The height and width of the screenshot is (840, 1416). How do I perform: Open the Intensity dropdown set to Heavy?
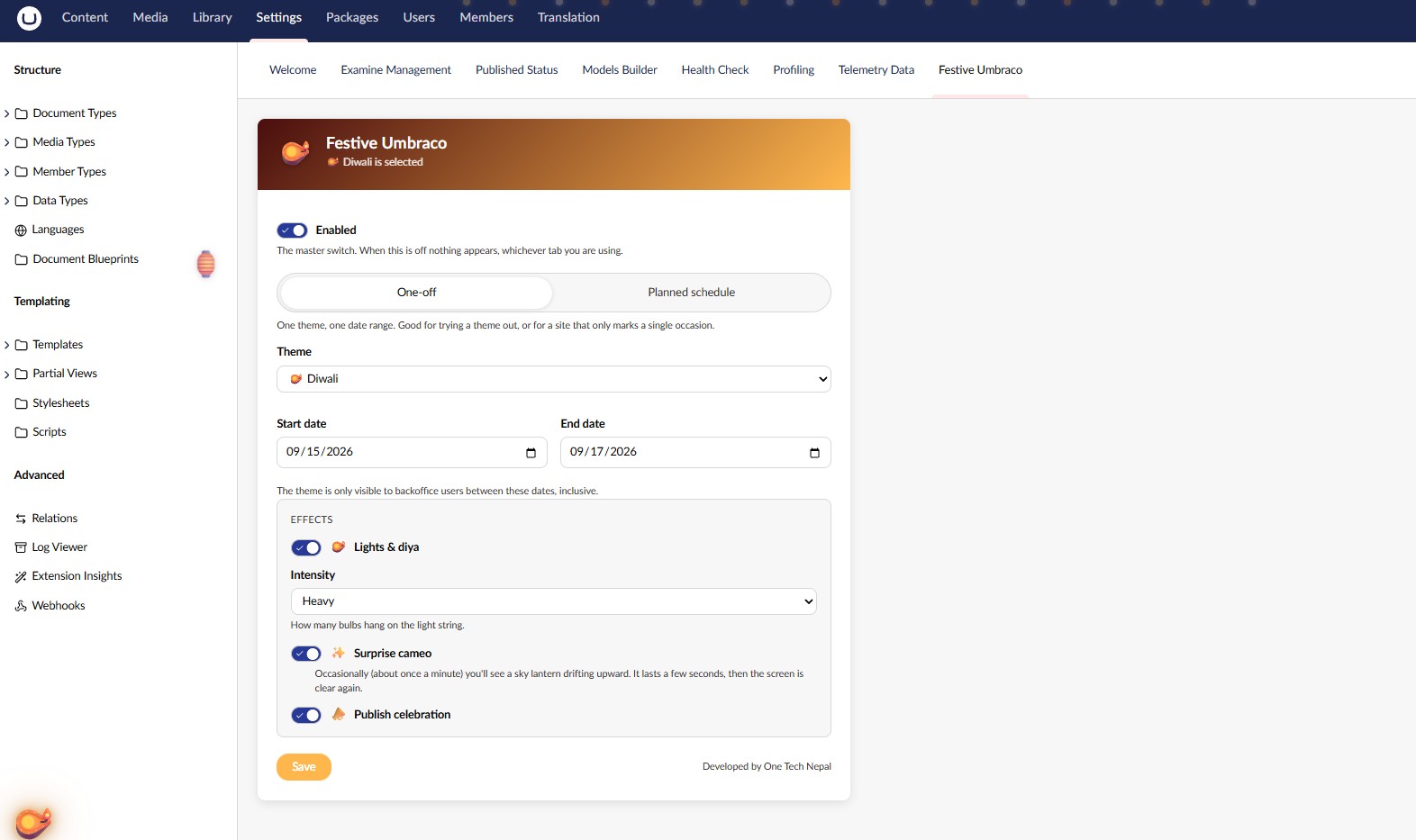pyautogui.click(x=554, y=601)
